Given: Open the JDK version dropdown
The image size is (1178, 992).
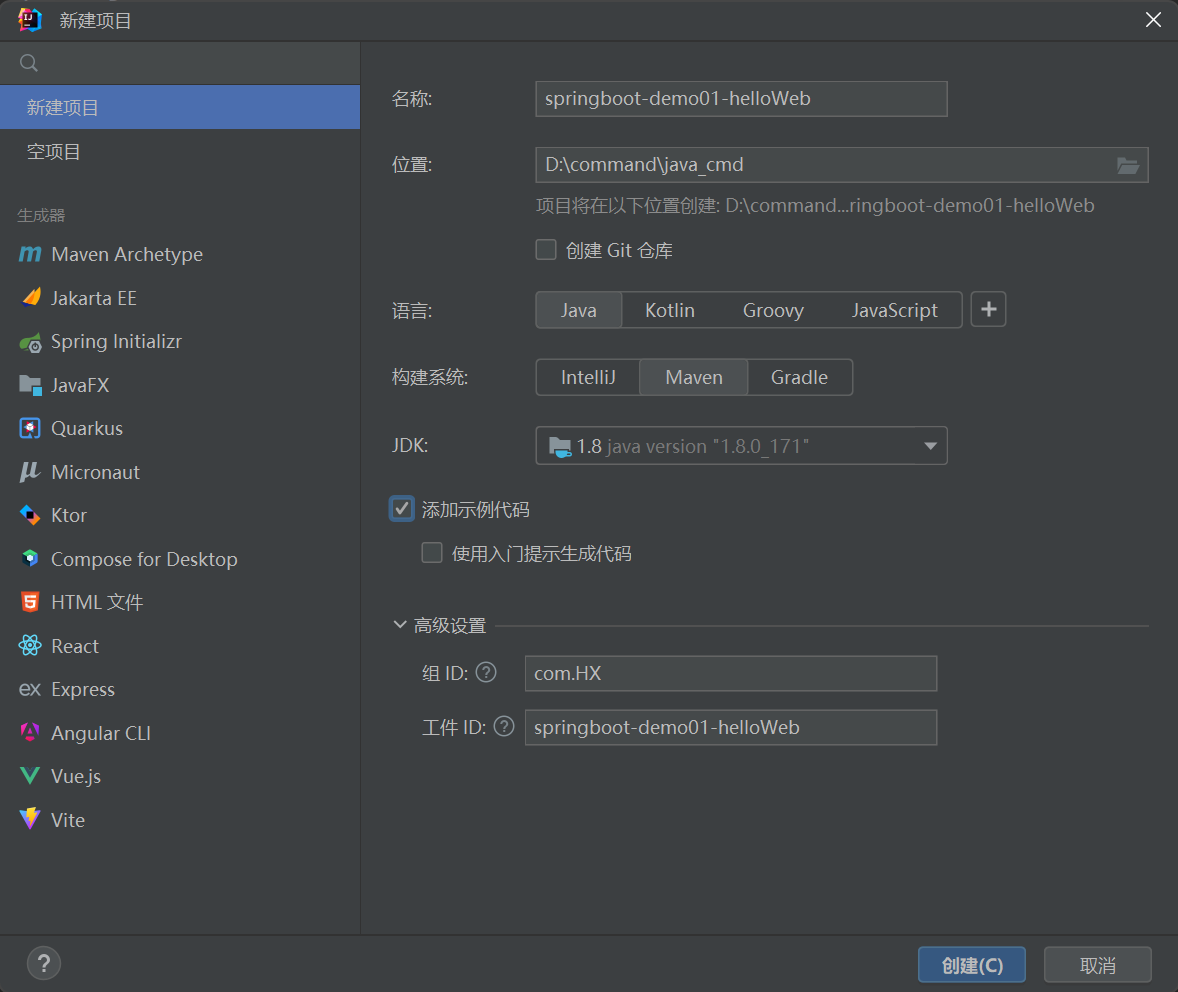Looking at the screenshot, I should click(x=930, y=446).
